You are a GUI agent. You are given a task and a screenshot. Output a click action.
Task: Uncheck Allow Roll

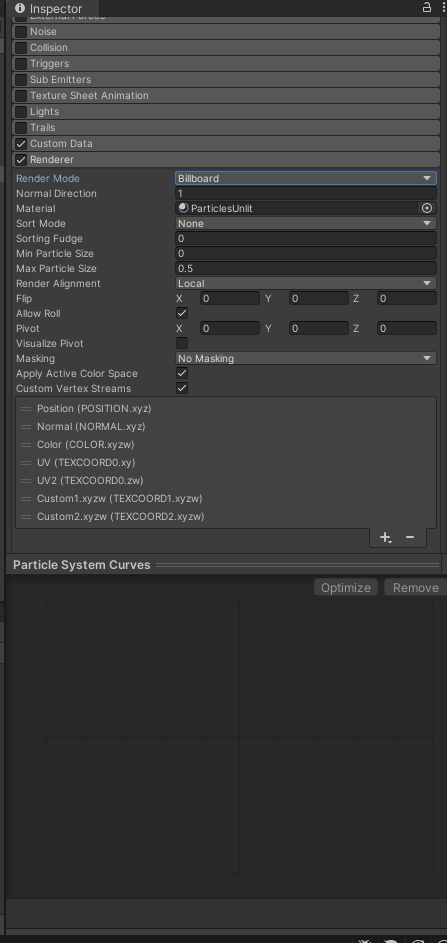click(182, 313)
